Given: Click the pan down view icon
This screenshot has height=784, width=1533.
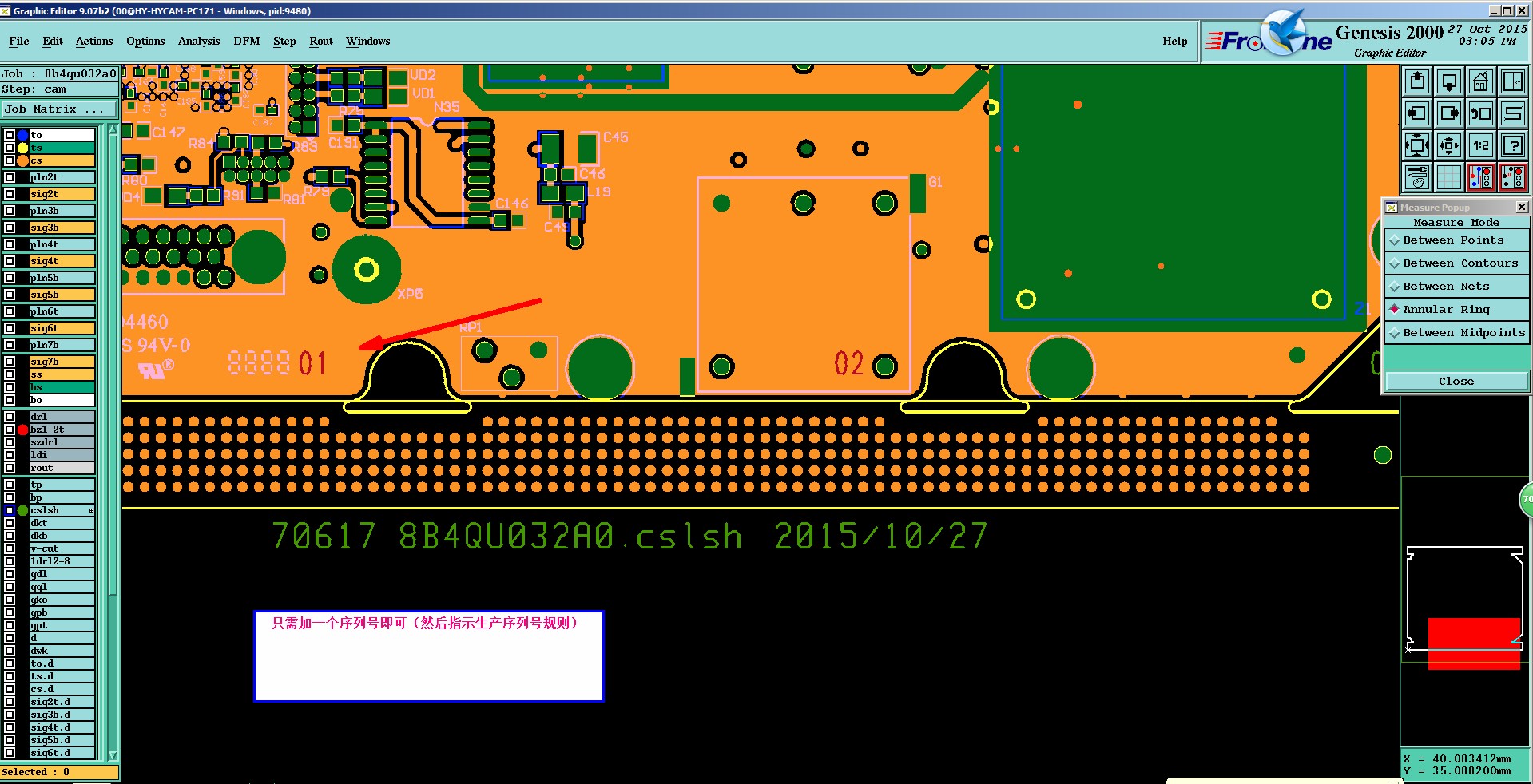Looking at the screenshot, I should 1449,81.
